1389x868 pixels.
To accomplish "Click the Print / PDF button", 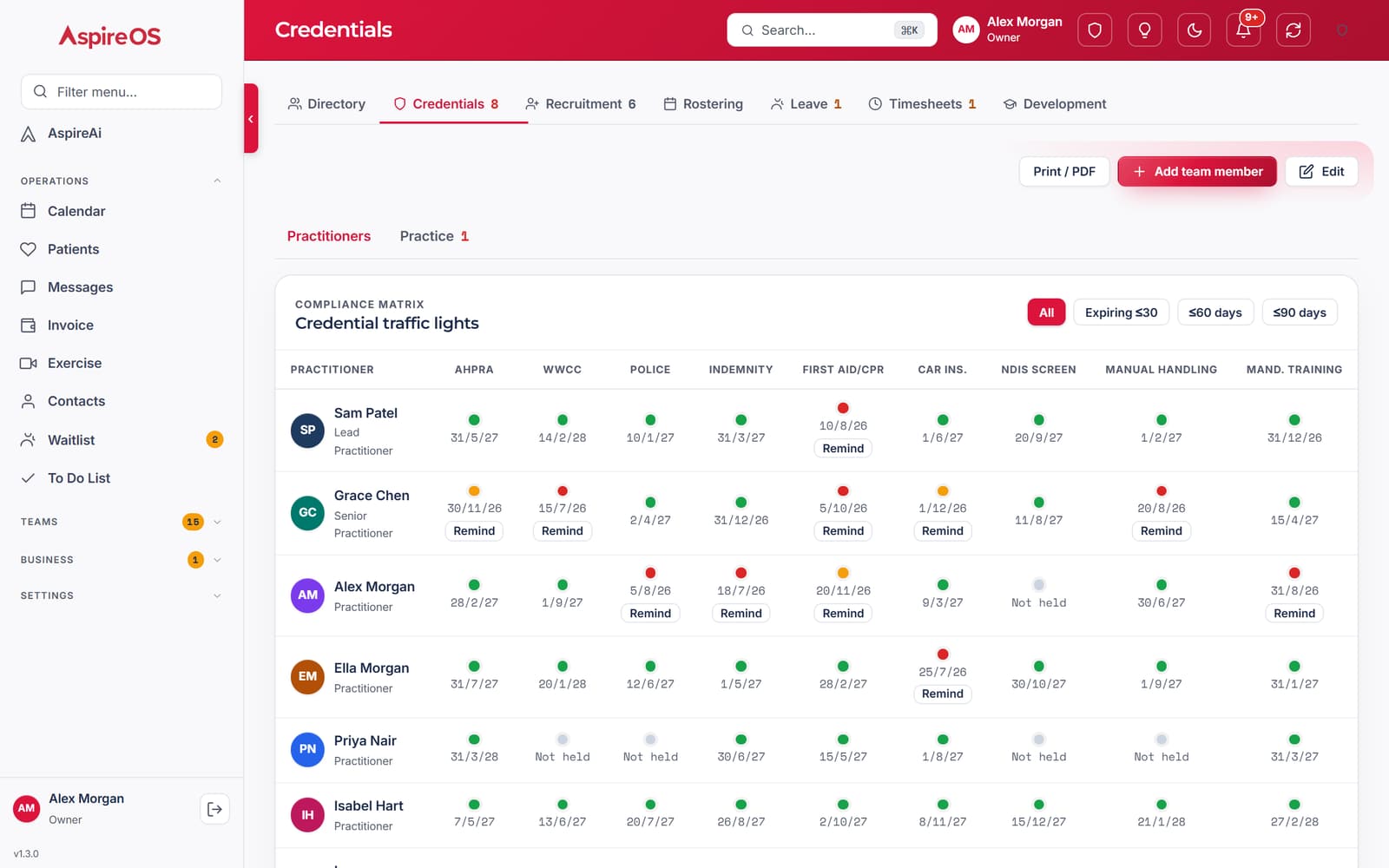I will 1064,171.
